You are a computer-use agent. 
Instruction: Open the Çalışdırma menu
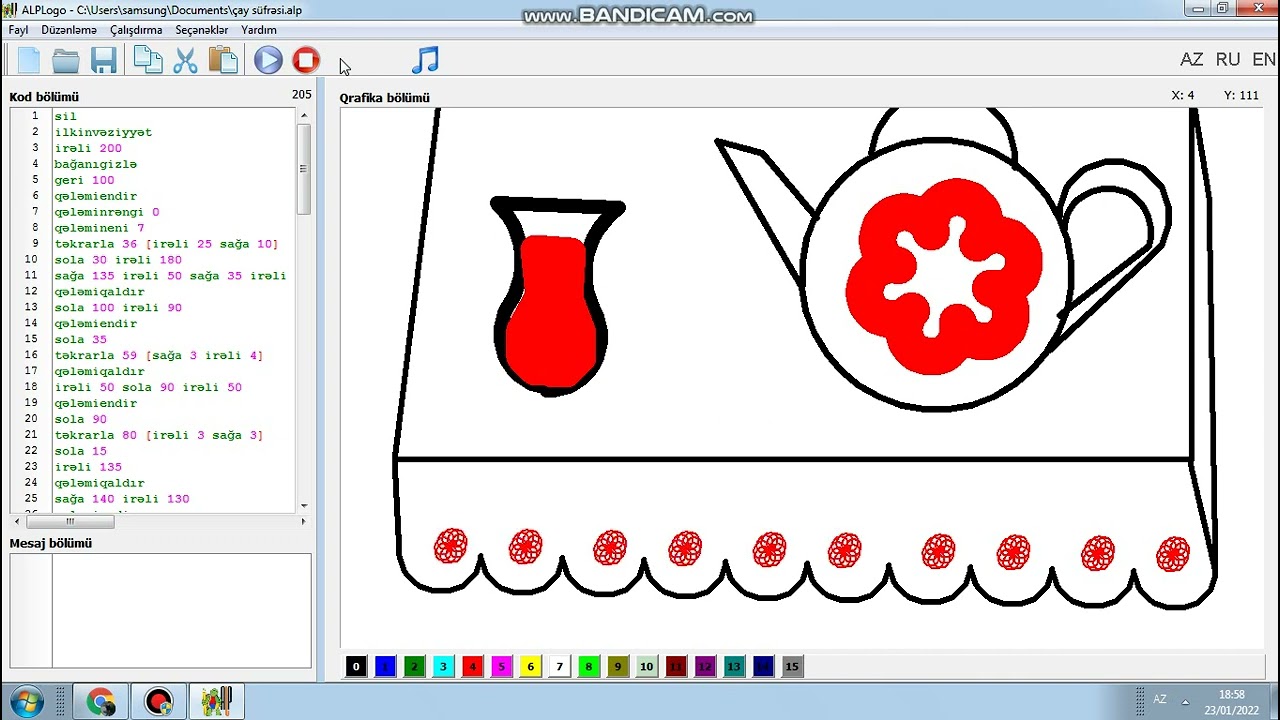point(136,30)
